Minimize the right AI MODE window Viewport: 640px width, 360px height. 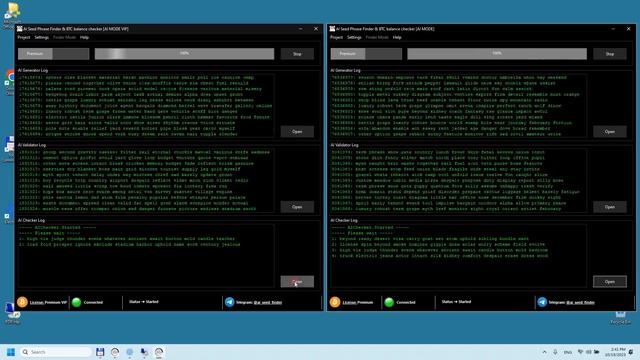click(613, 29)
